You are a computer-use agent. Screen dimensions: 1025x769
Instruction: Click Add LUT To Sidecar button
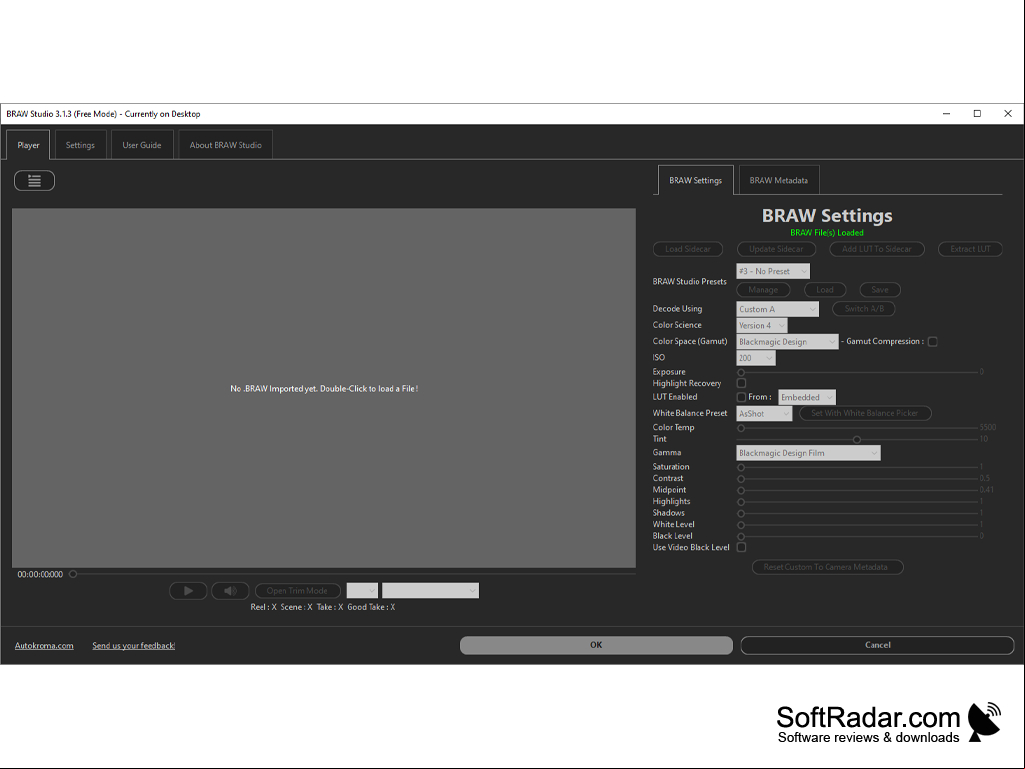click(877, 249)
